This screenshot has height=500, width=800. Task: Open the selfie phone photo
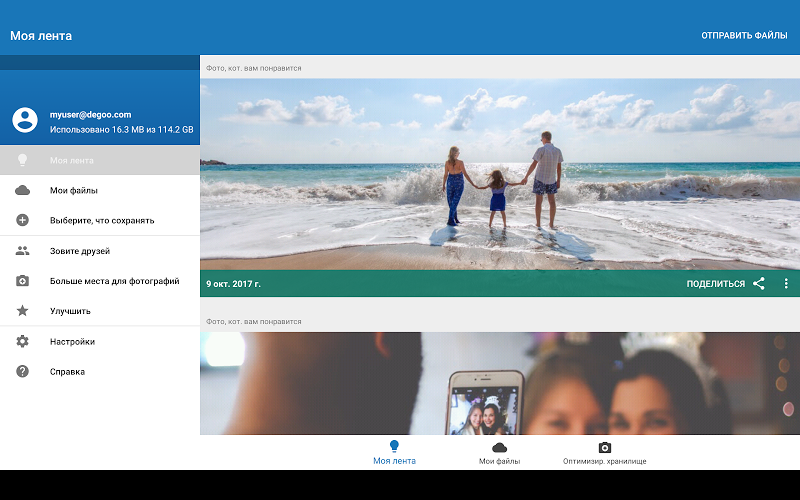tap(500, 383)
